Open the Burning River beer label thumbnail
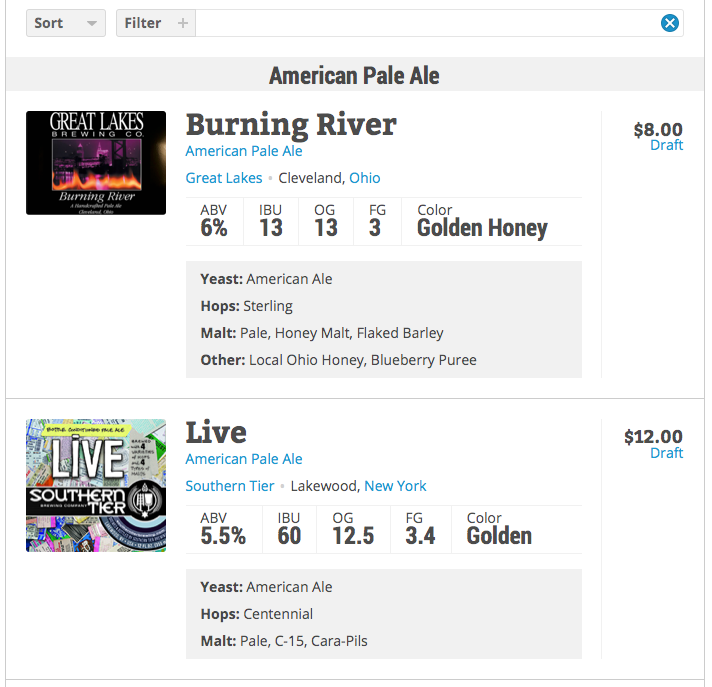The image size is (712, 687). [96, 163]
